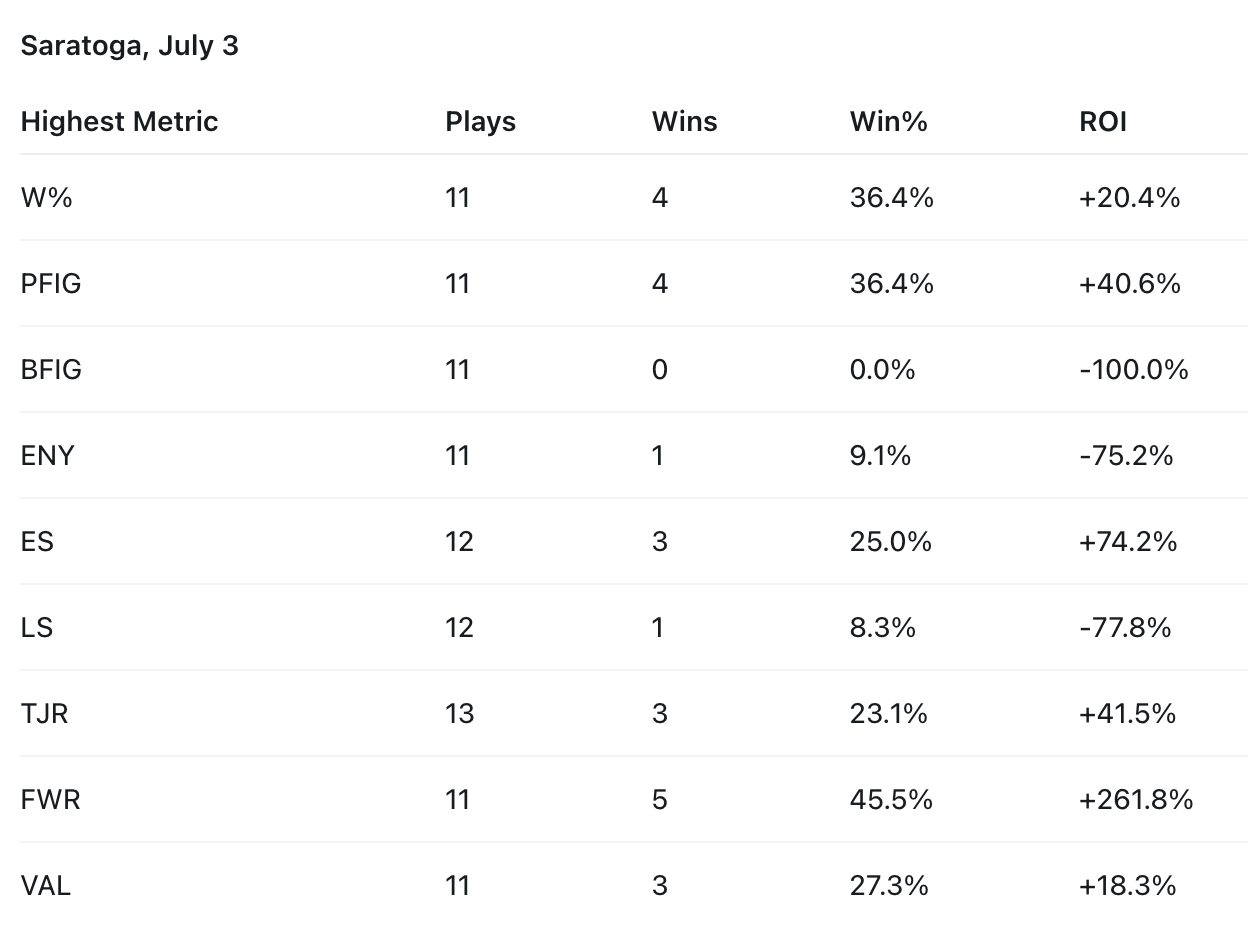Select the FWR metric row label
This screenshot has width=1248, height=940.
point(50,800)
